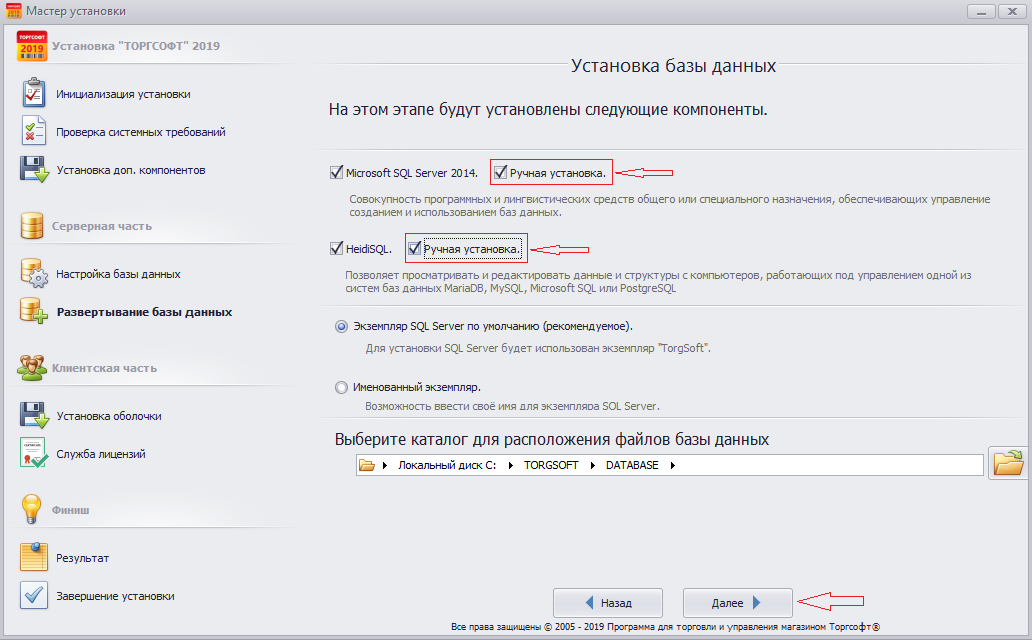This screenshot has width=1032, height=640.
Task: Click the license service certificate icon
Action: [x=34, y=453]
